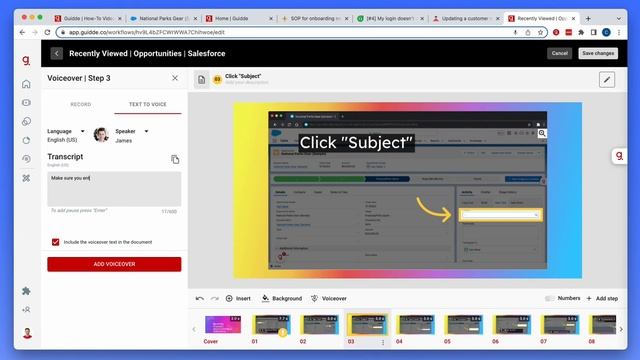Toggle the Numbers switch

pyautogui.click(x=549, y=298)
